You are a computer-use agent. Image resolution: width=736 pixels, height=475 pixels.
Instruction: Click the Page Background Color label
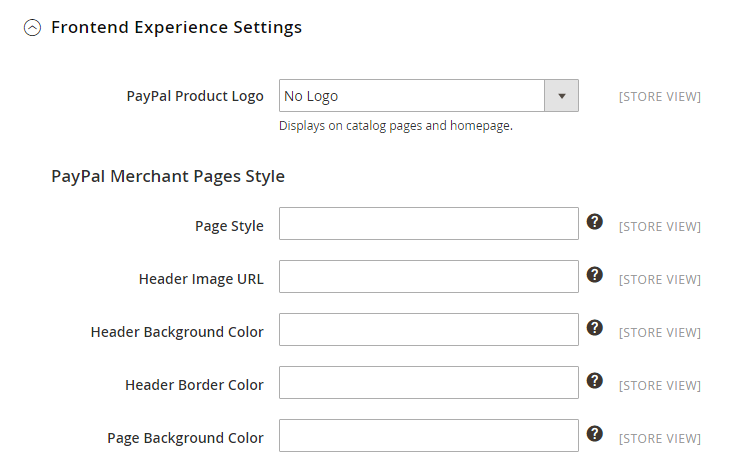point(185,438)
